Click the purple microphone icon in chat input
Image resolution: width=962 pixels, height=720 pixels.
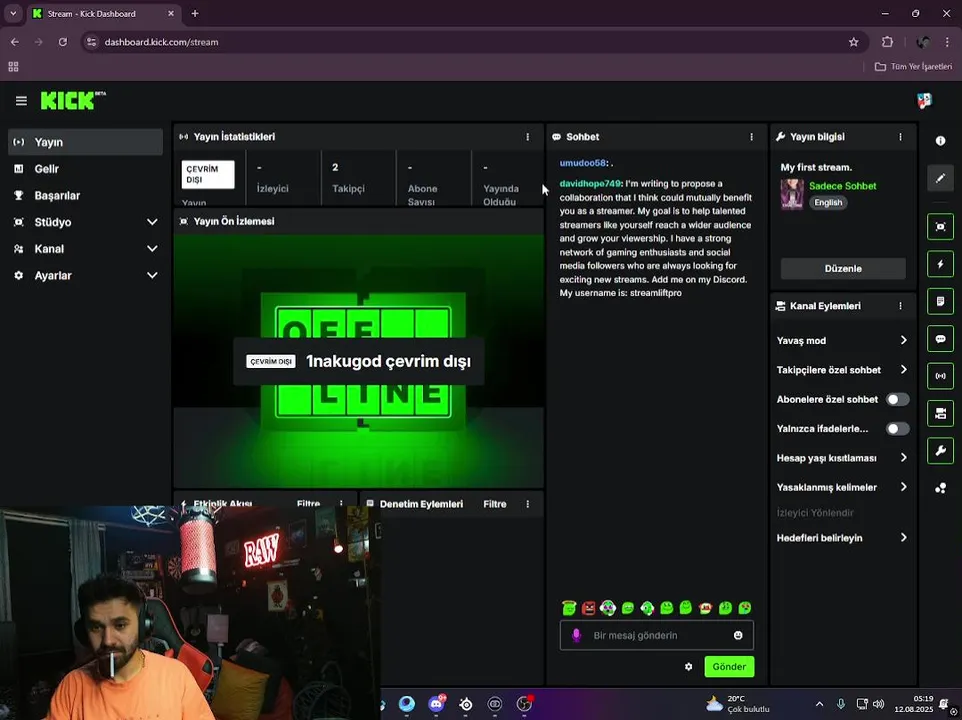[576, 635]
